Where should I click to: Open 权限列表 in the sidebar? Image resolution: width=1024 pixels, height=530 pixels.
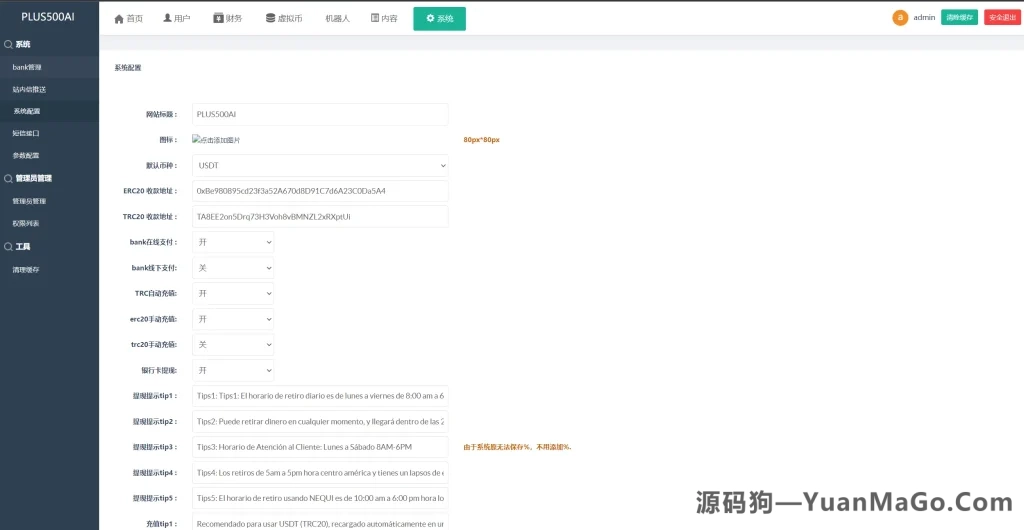pyautogui.click(x=49, y=223)
